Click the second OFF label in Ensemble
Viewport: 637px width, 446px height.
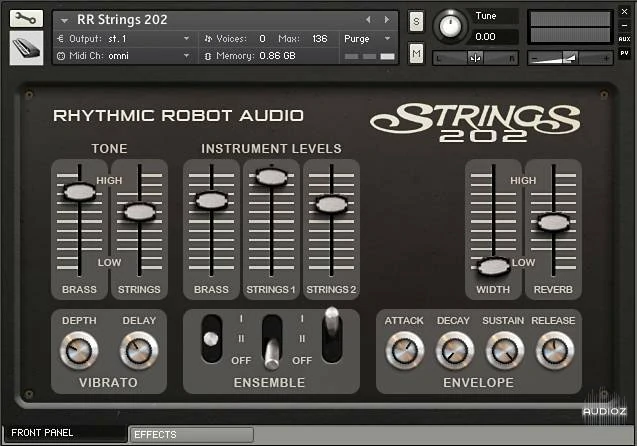302,361
